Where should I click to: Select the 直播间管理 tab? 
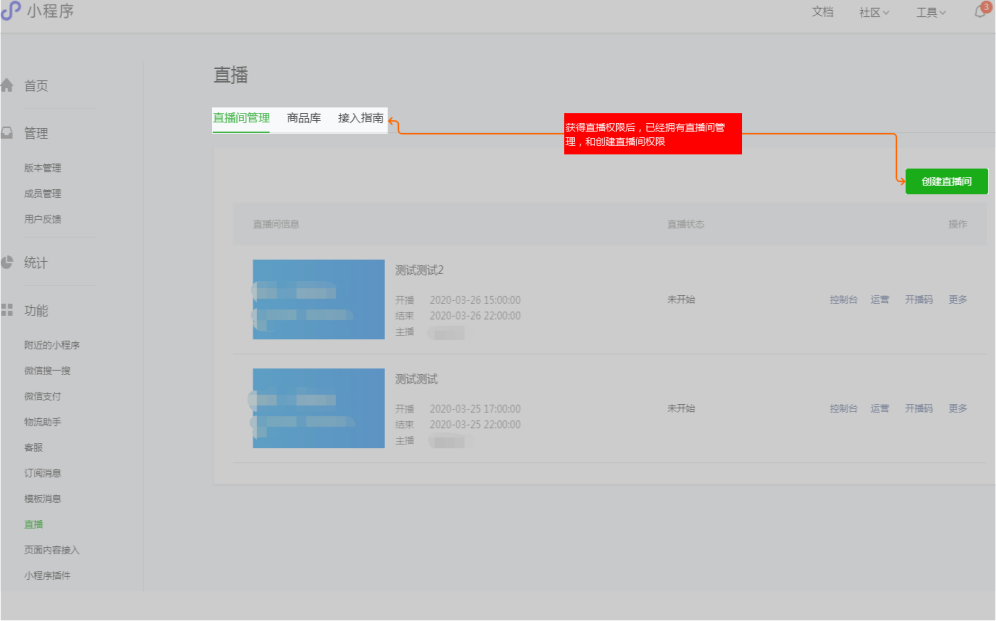240,118
